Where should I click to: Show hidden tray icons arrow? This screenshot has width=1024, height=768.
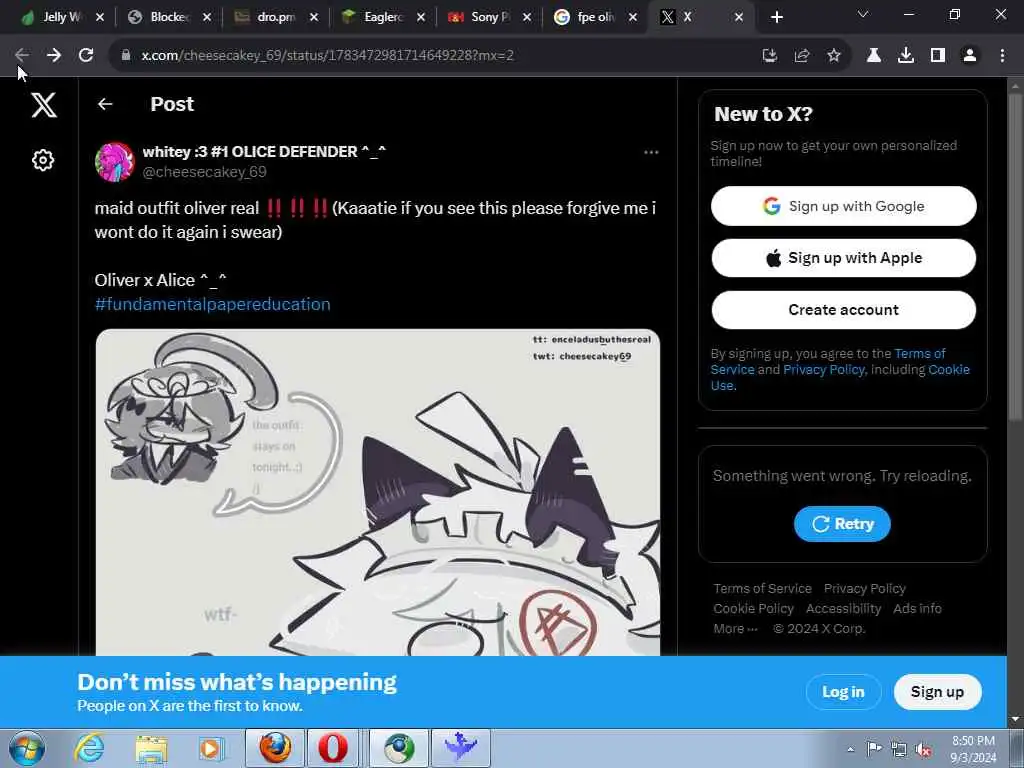click(850, 749)
